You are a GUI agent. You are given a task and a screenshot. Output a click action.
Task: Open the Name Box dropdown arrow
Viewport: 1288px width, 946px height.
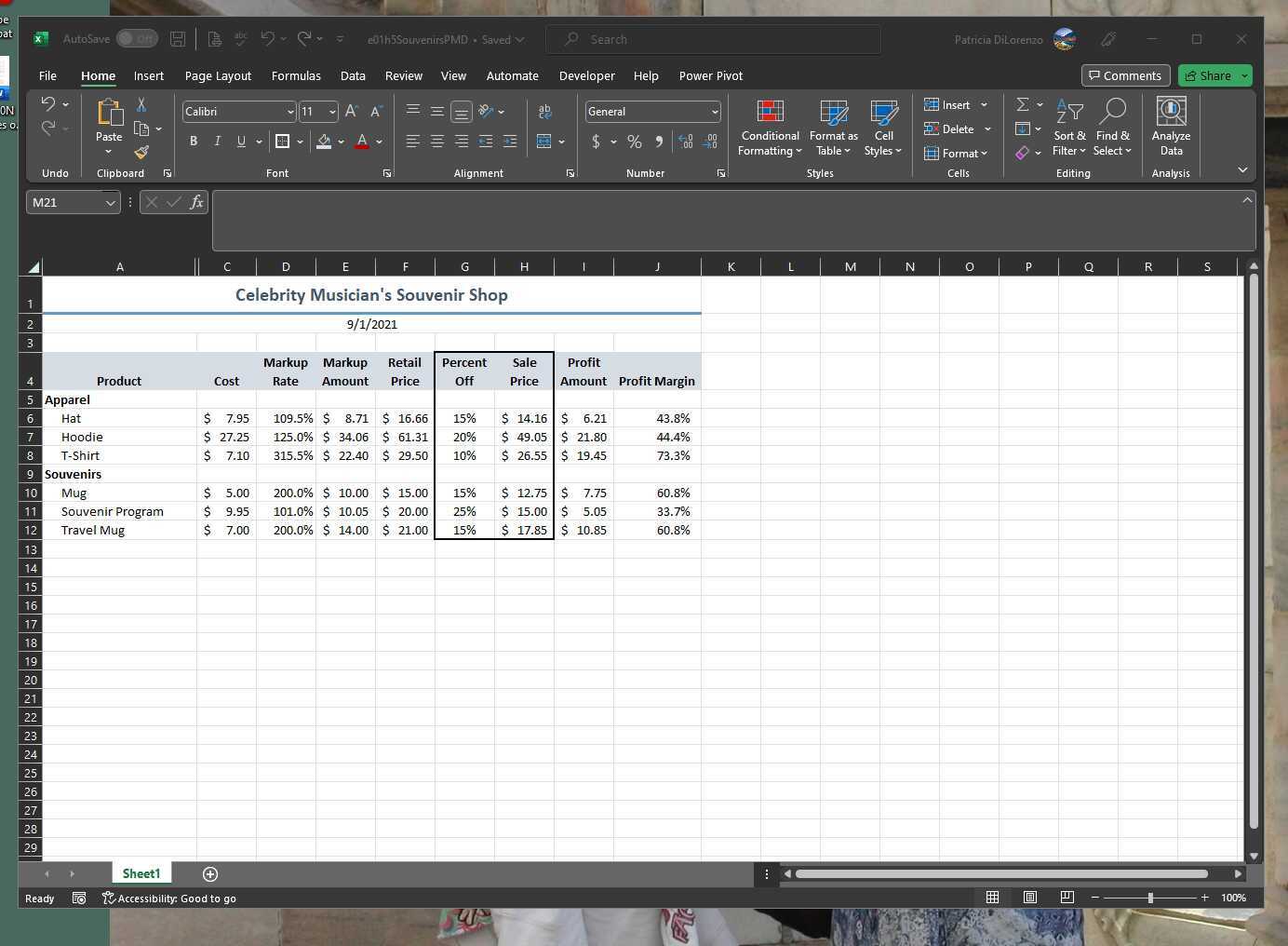tap(110, 202)
